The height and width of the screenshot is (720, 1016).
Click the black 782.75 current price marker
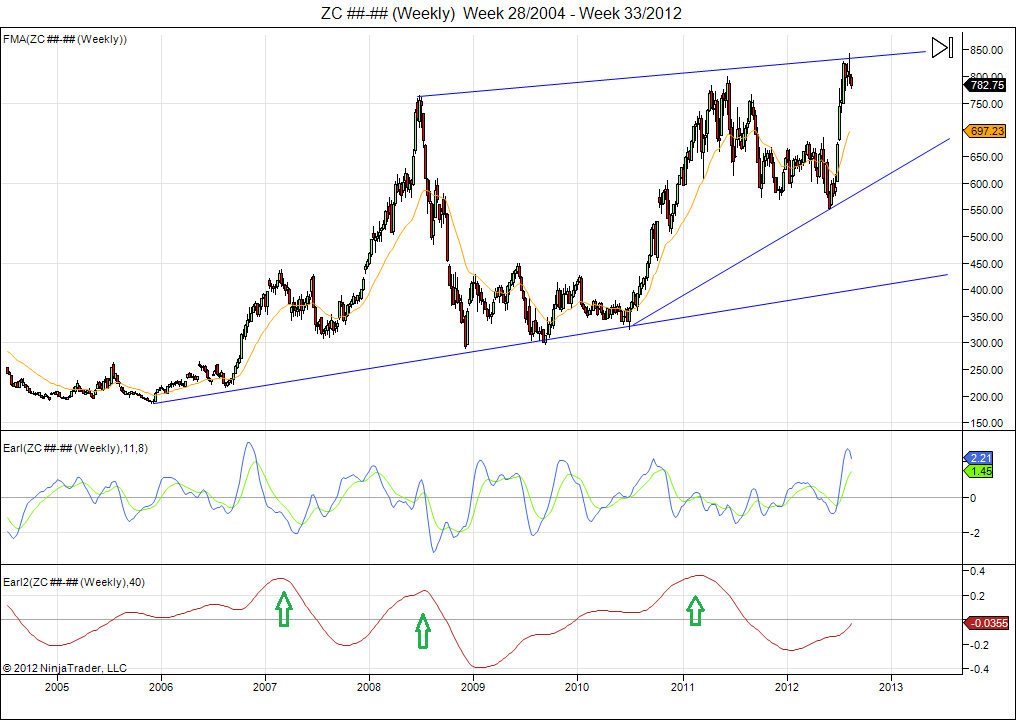(986, 86)
